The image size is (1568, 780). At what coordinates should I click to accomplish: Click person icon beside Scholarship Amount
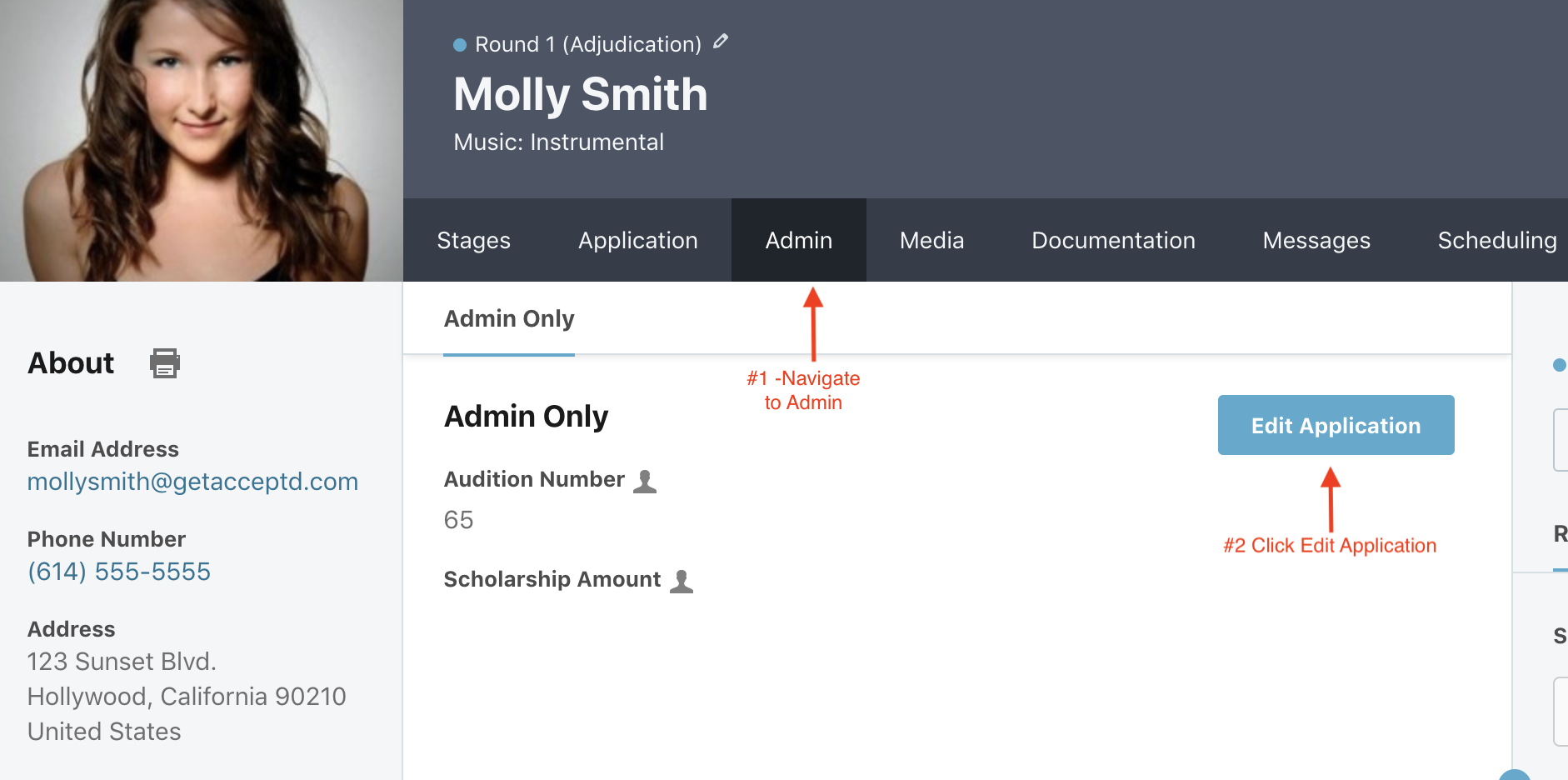coord(682,582)
